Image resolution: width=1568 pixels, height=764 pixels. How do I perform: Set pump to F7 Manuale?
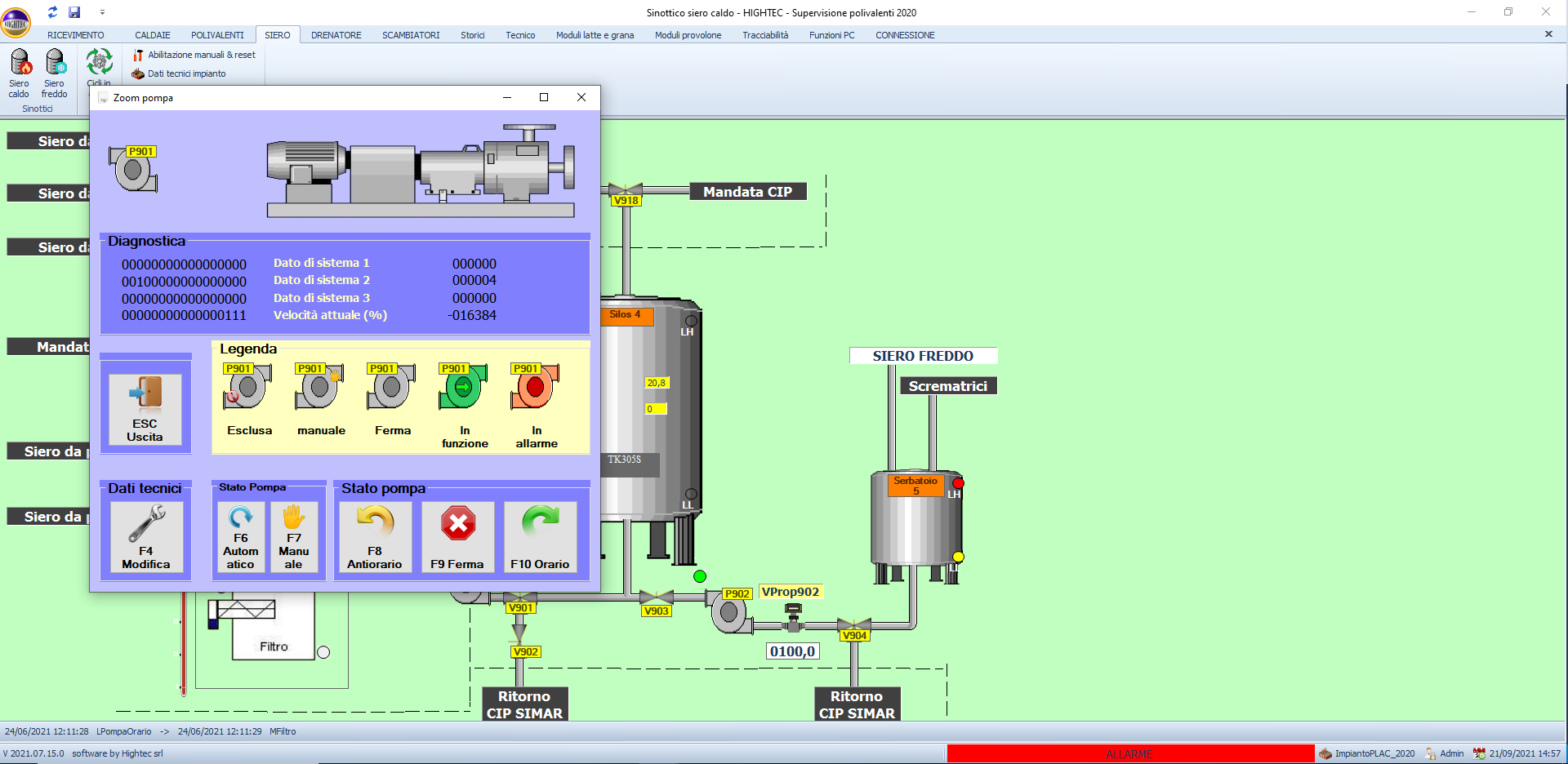pos(294,536)
